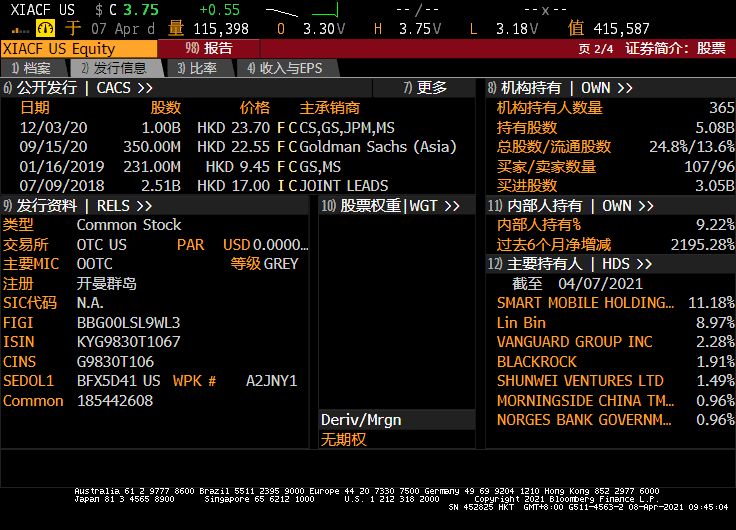Select the 09/15/20 offering row

pos(238,147)
